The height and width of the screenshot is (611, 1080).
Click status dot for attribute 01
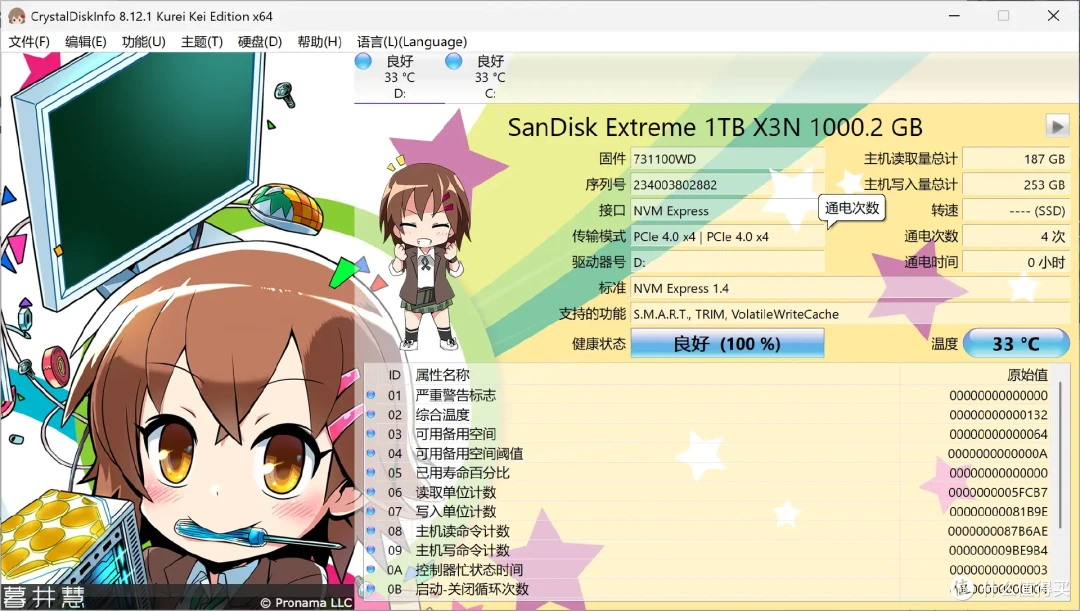click(x=371, y=395)
